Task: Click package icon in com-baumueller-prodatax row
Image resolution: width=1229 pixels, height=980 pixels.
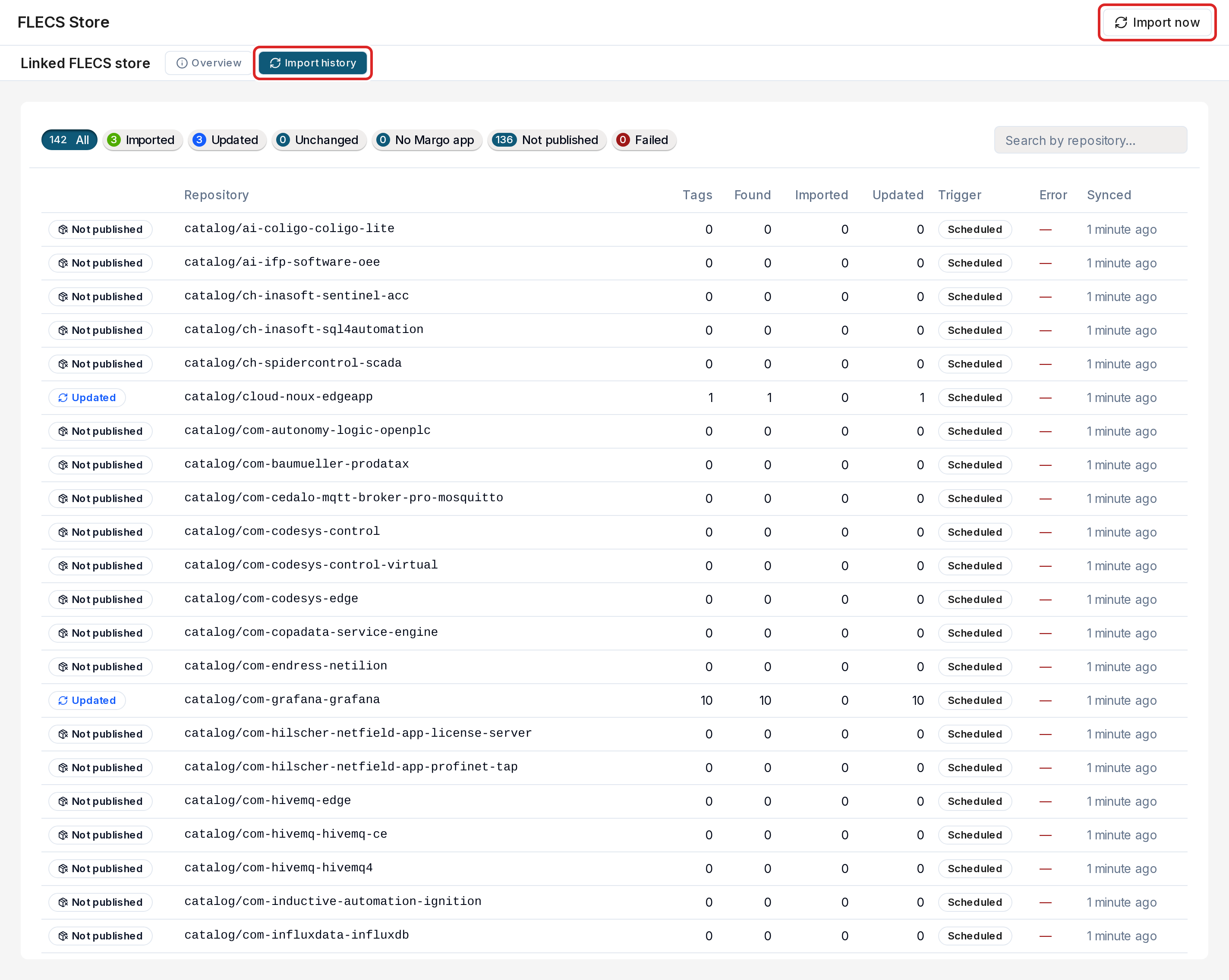Action: [63, 465]
